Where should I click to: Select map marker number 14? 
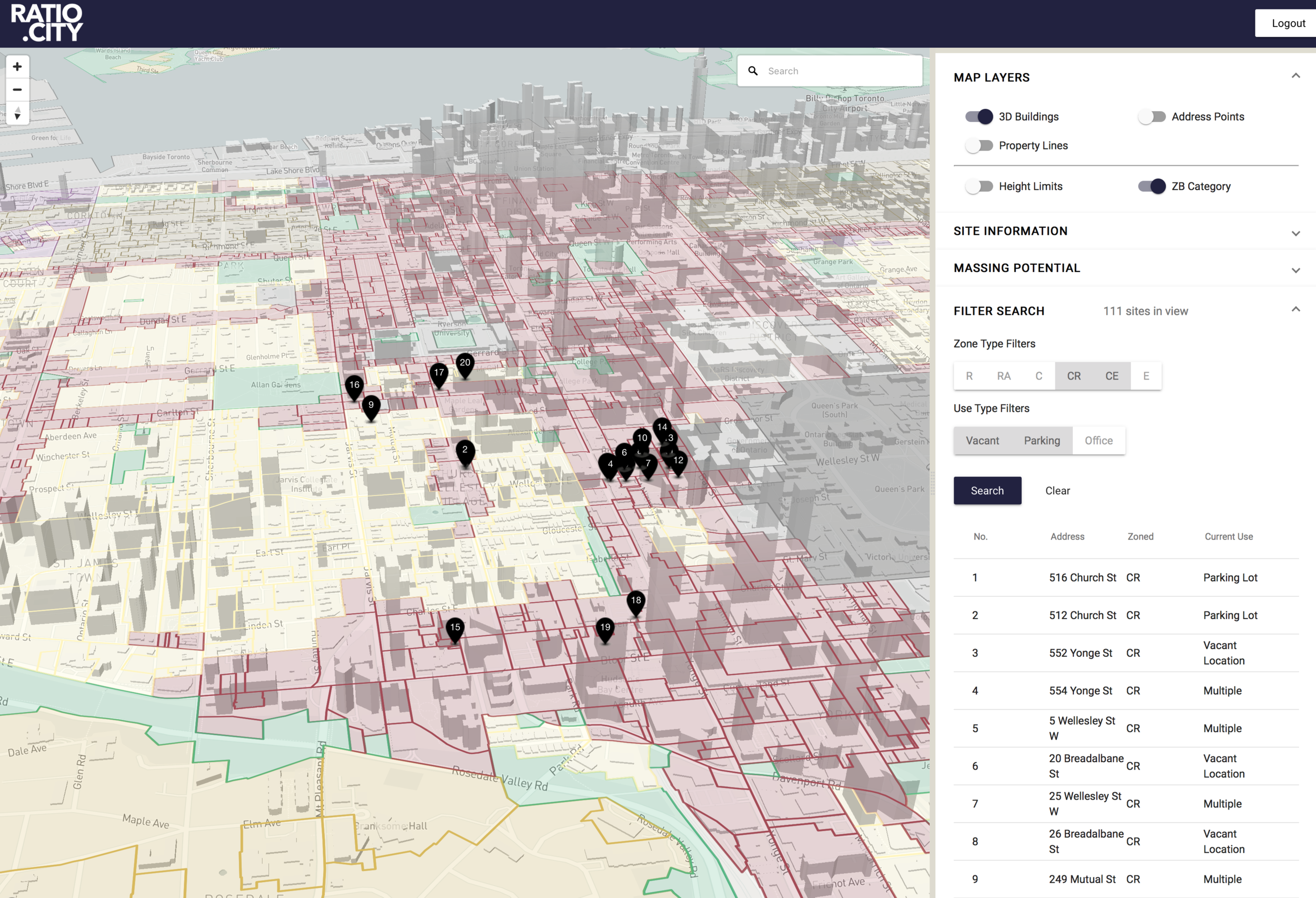coord(662,428)
